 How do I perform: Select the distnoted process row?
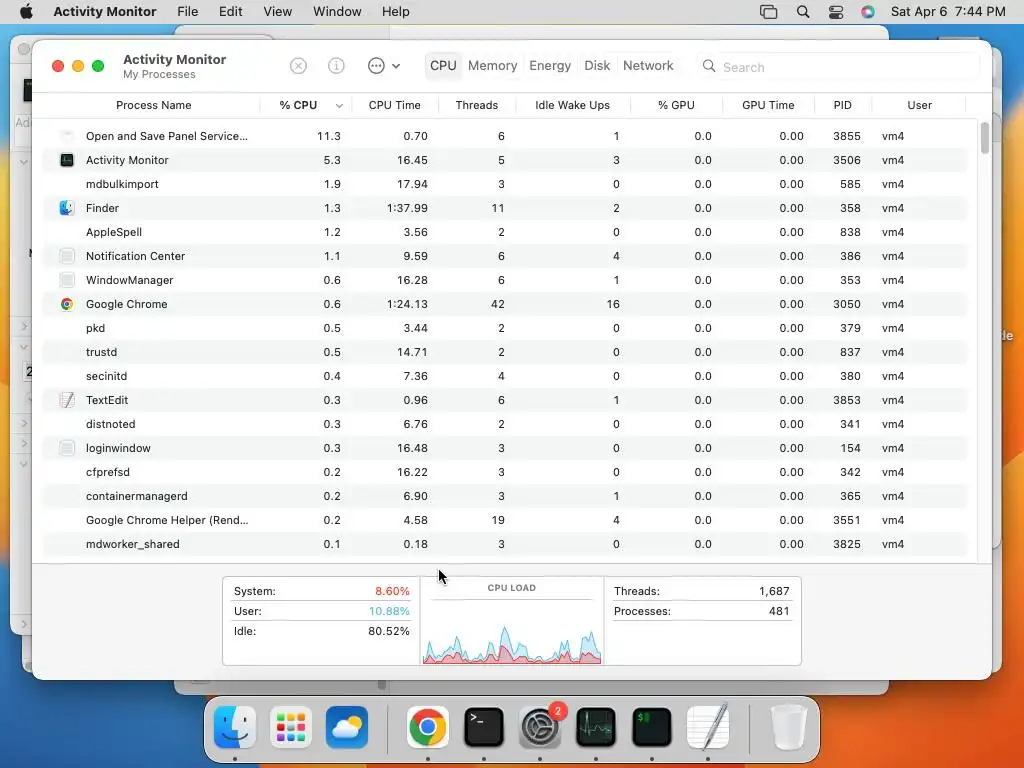pos(505,424)
